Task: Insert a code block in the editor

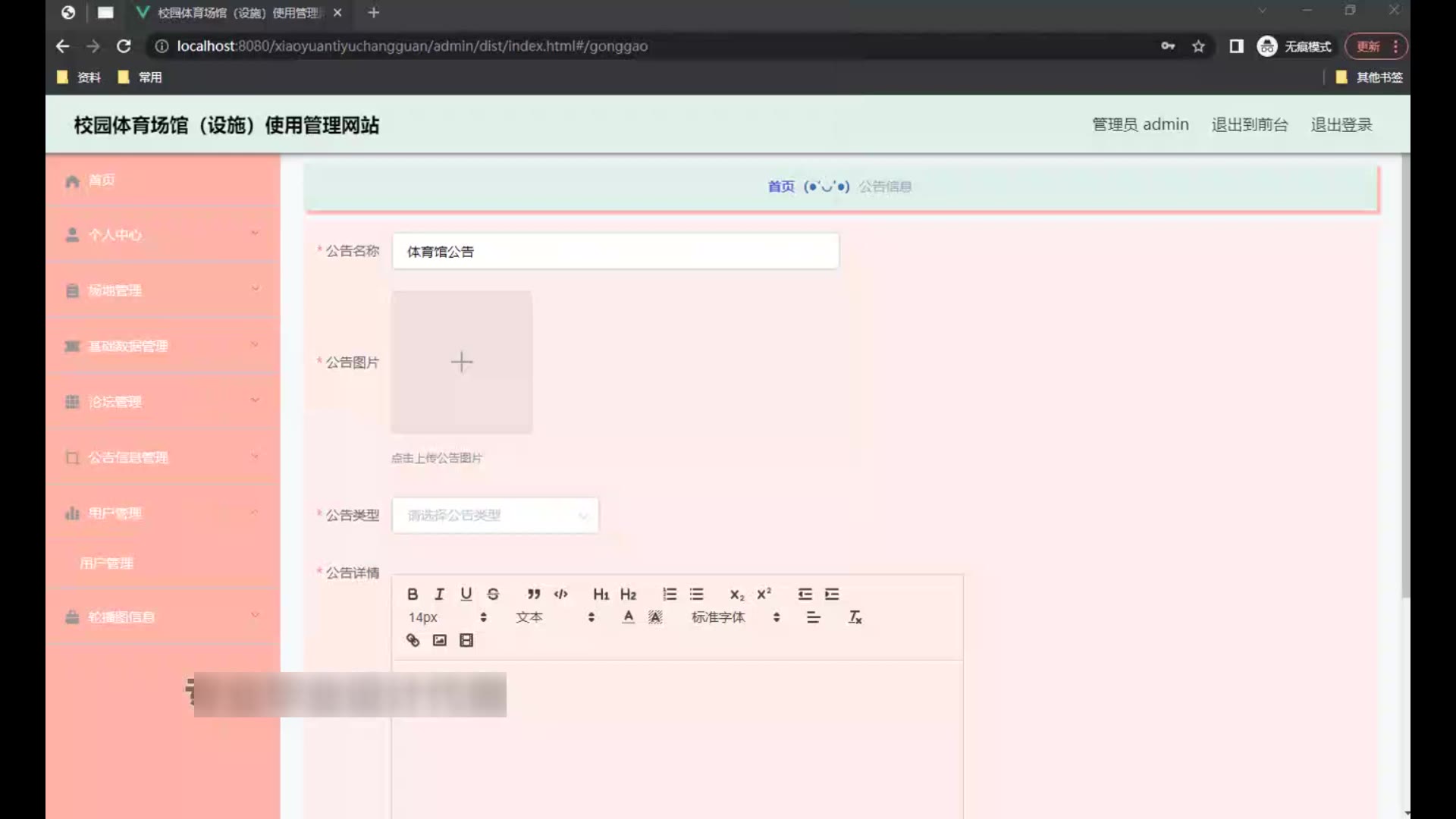Action: coord(561,594)
